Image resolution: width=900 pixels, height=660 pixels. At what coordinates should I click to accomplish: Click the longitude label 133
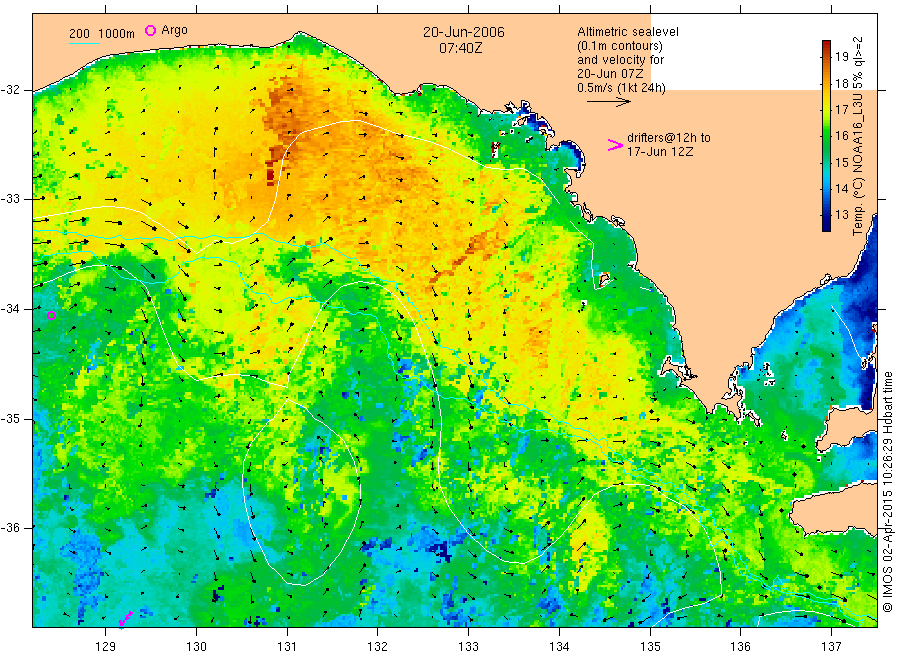pos(468,647)
